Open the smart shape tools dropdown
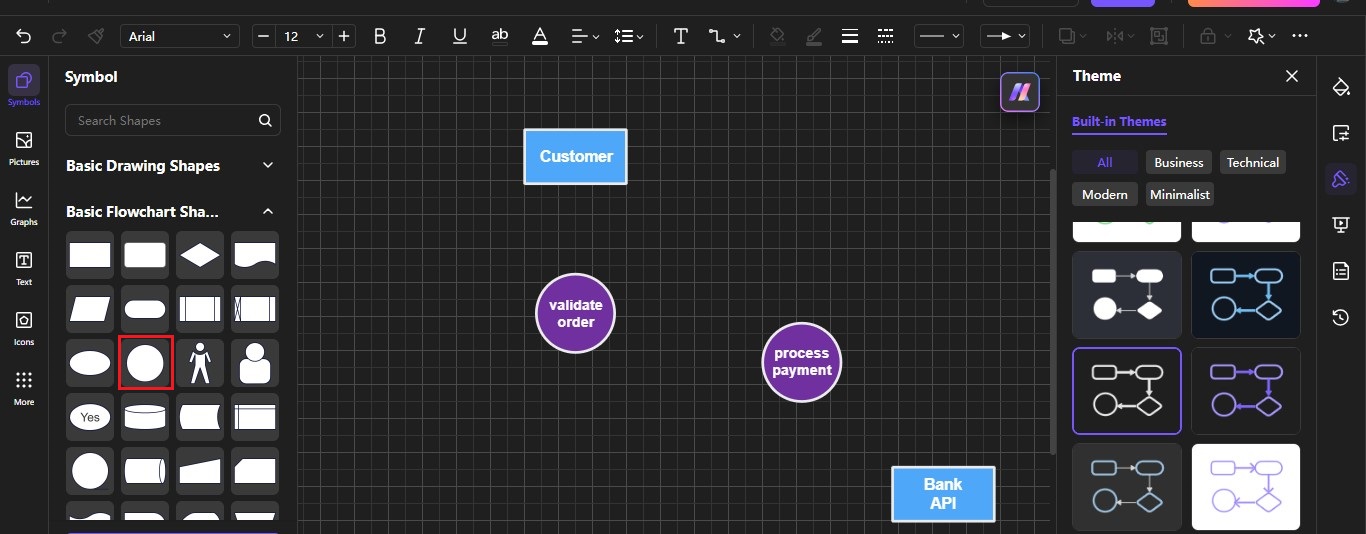The height and width of the screenshot is (534, 1366). 1262,36
